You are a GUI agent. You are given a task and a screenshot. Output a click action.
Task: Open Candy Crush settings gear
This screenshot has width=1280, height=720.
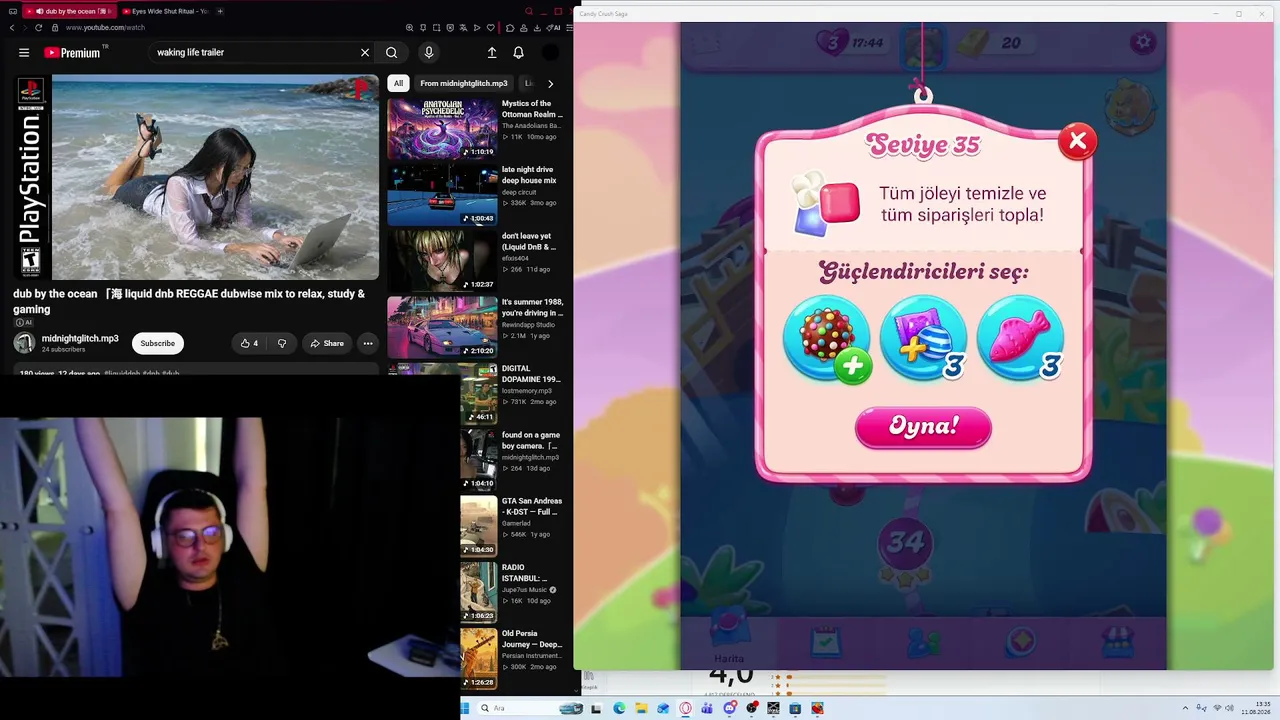1142,42
